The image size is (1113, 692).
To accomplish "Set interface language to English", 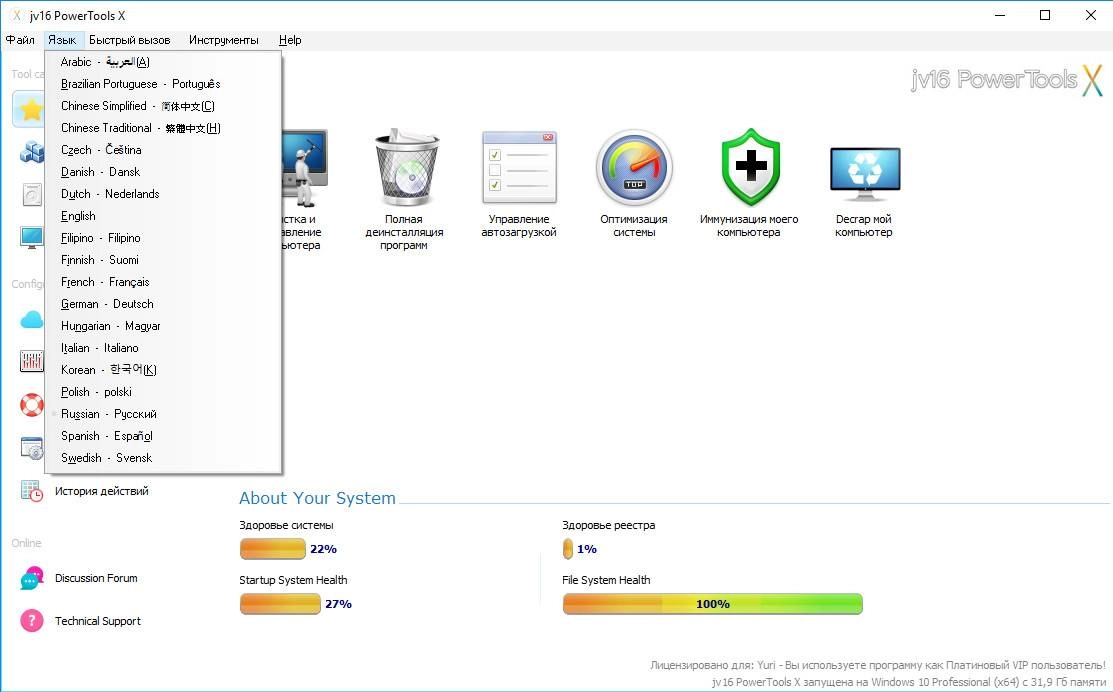I will coord(163,216).
